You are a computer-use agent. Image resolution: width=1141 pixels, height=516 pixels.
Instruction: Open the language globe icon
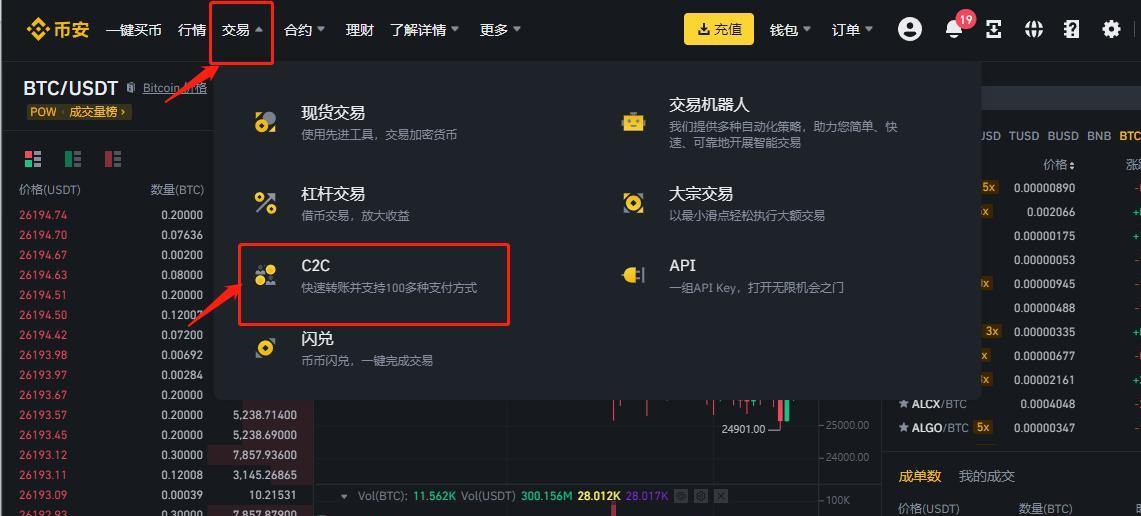1033,29
